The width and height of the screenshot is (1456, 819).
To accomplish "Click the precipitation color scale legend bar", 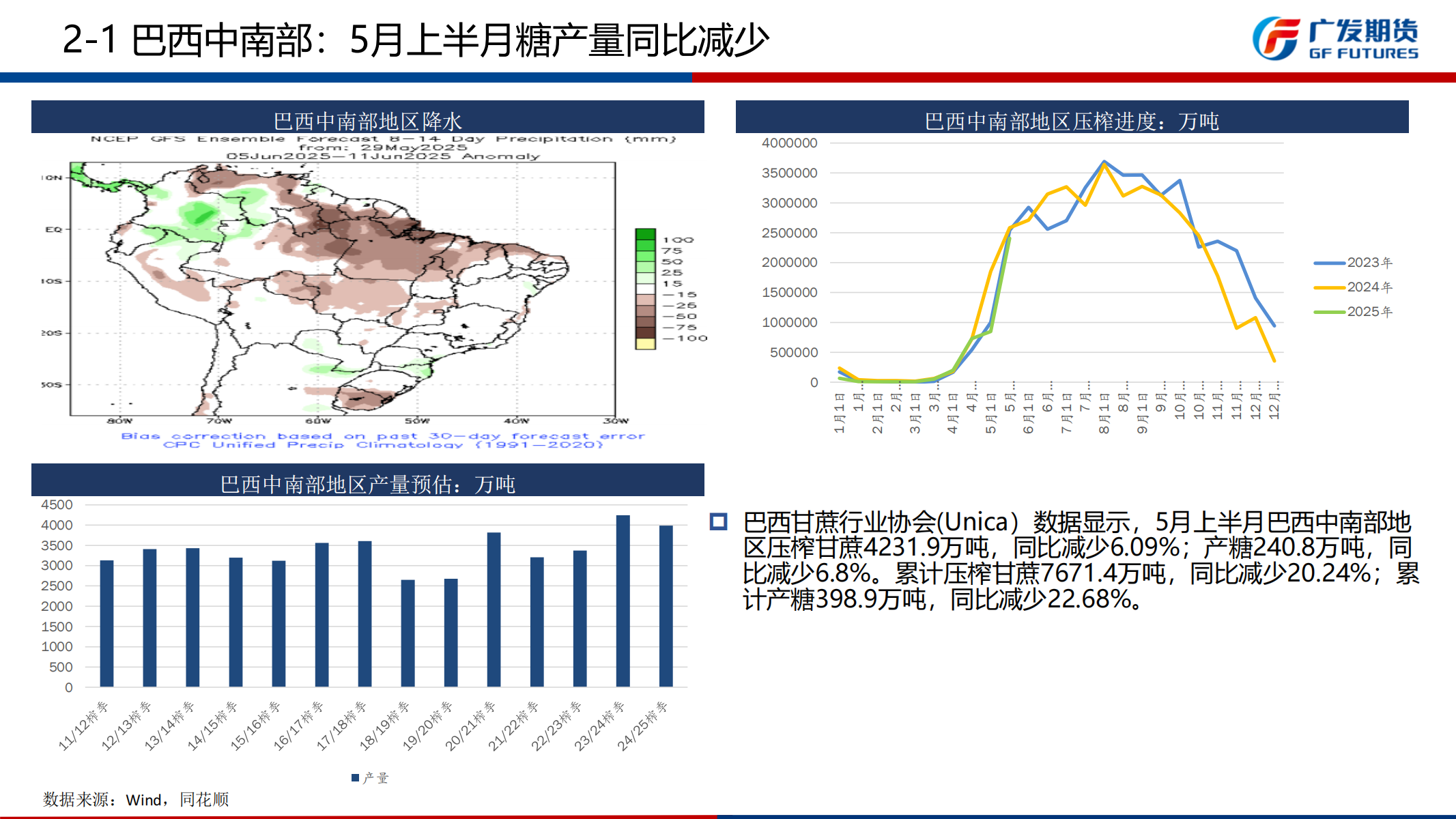I will [x=645, y=289].
